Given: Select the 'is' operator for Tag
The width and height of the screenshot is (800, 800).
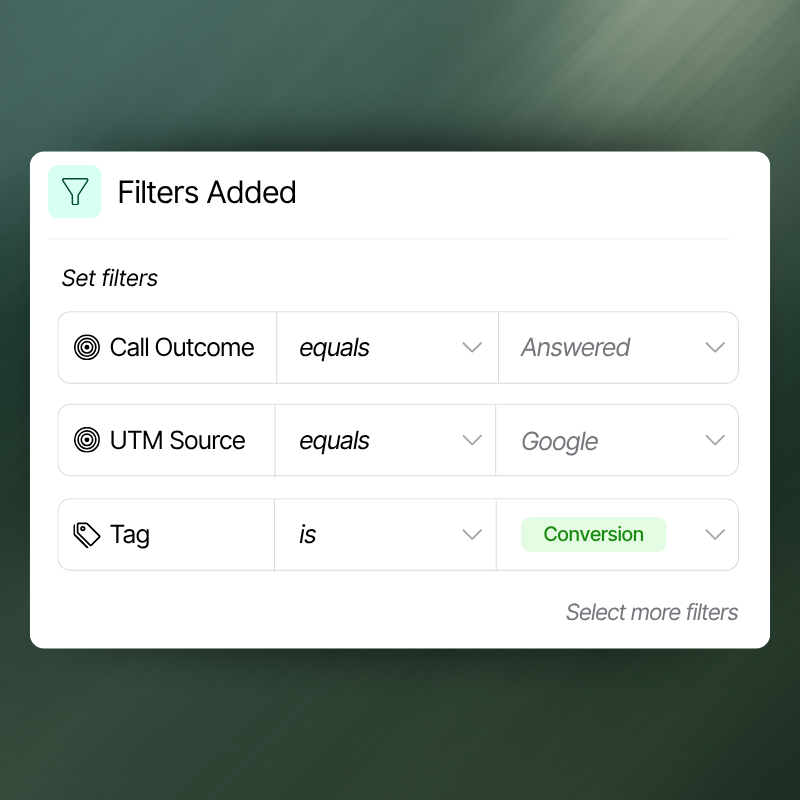Looking at the screenshot, I should coord(308,535).
